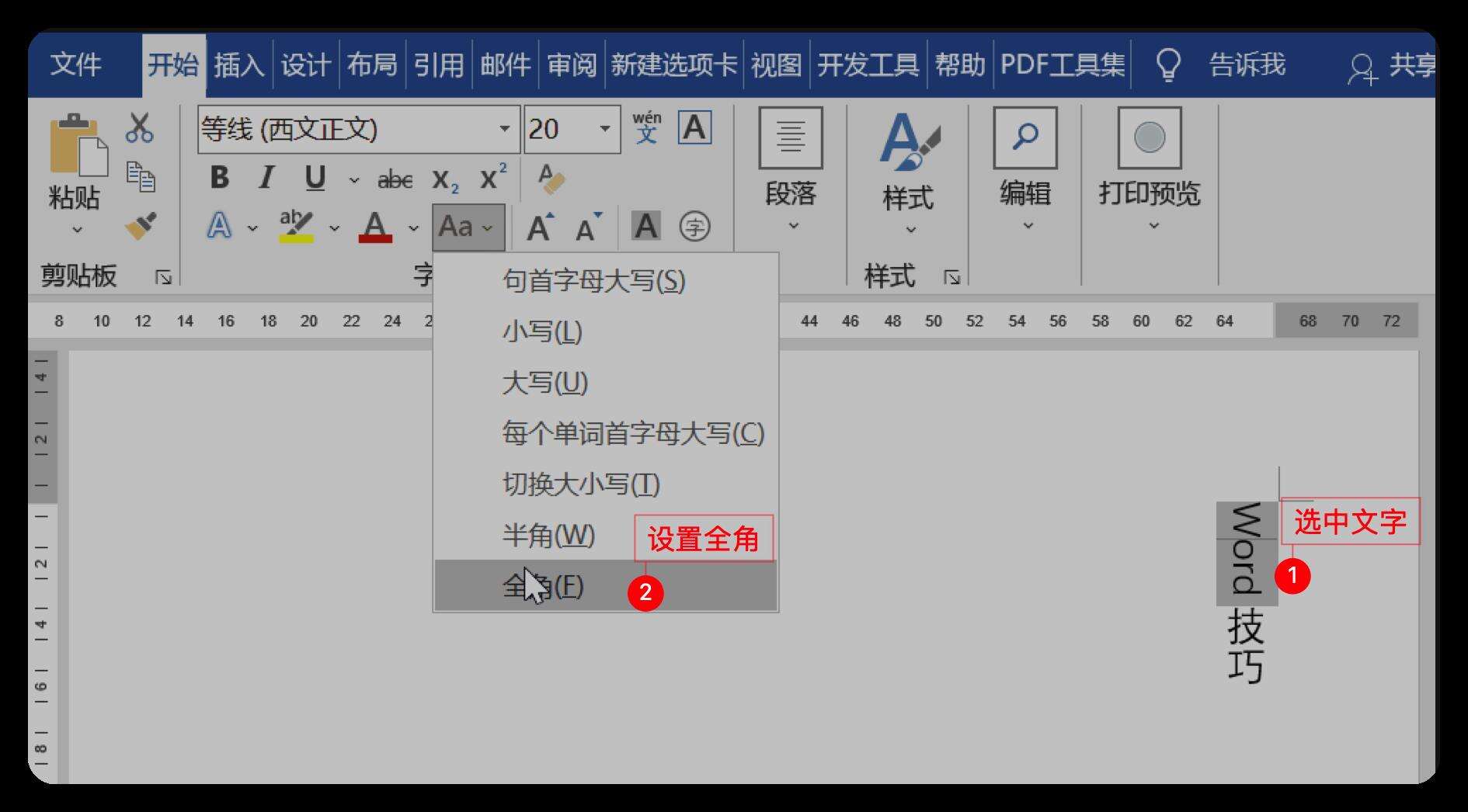Open the 段落 paragraph group
This screenshot has height=812, width=1468.
[x=791, y=171]
